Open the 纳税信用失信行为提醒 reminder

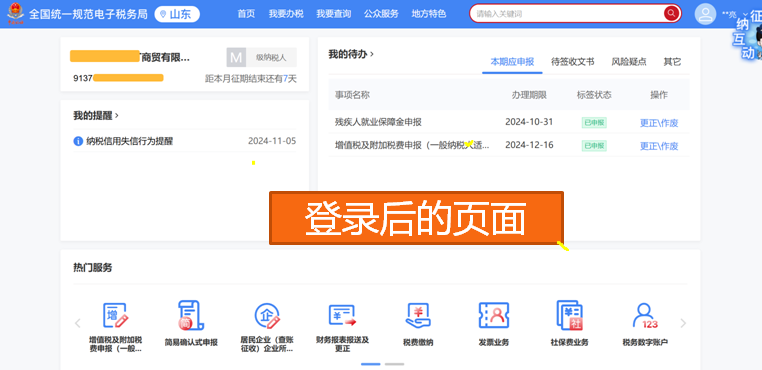click(x=130, y=141)
